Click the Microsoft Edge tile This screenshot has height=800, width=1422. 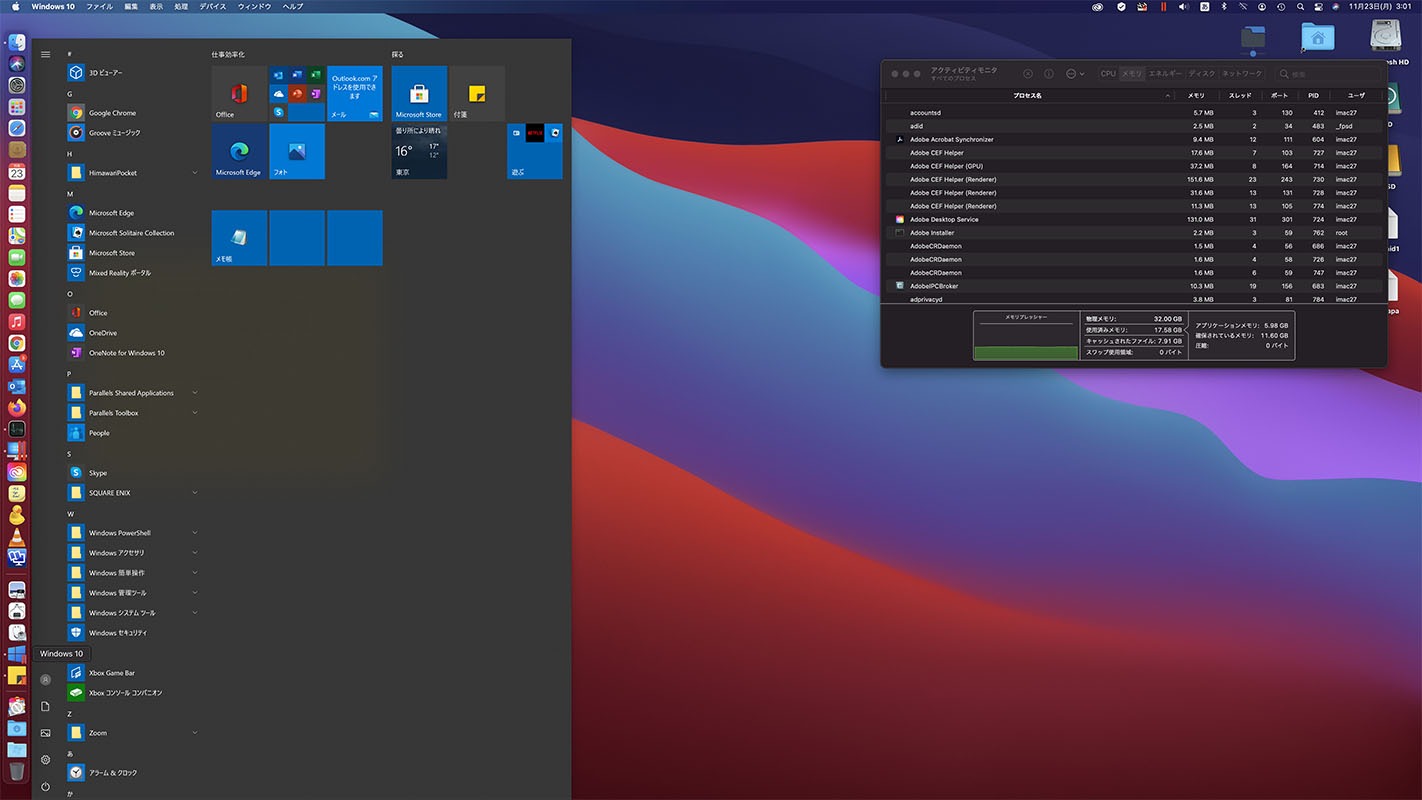239,151
